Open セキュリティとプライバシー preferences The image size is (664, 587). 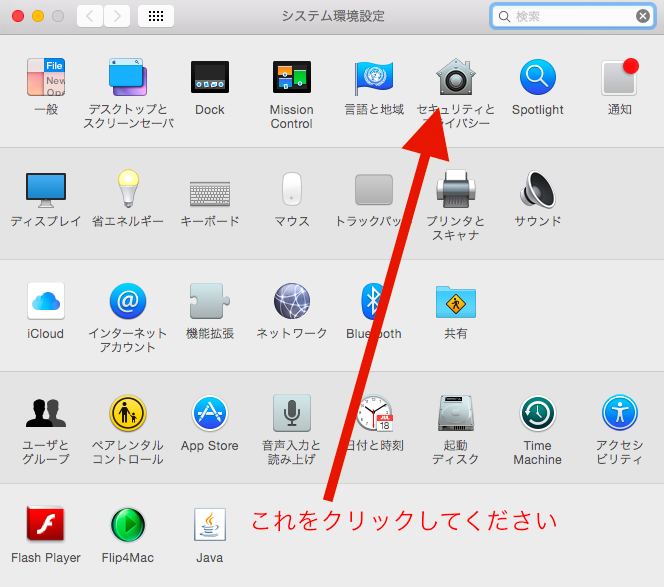point(456,77)
